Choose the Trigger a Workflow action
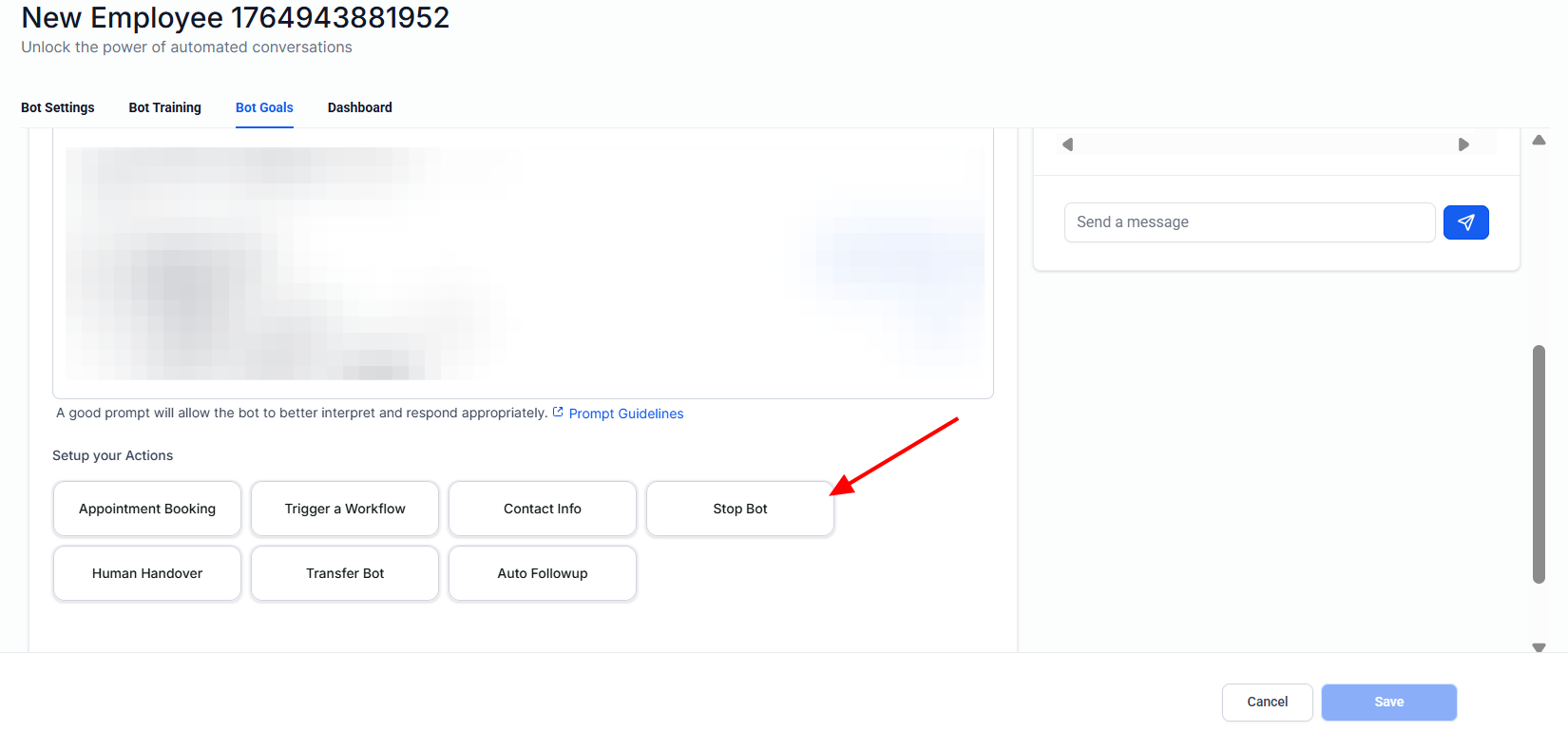 [345, 509]
